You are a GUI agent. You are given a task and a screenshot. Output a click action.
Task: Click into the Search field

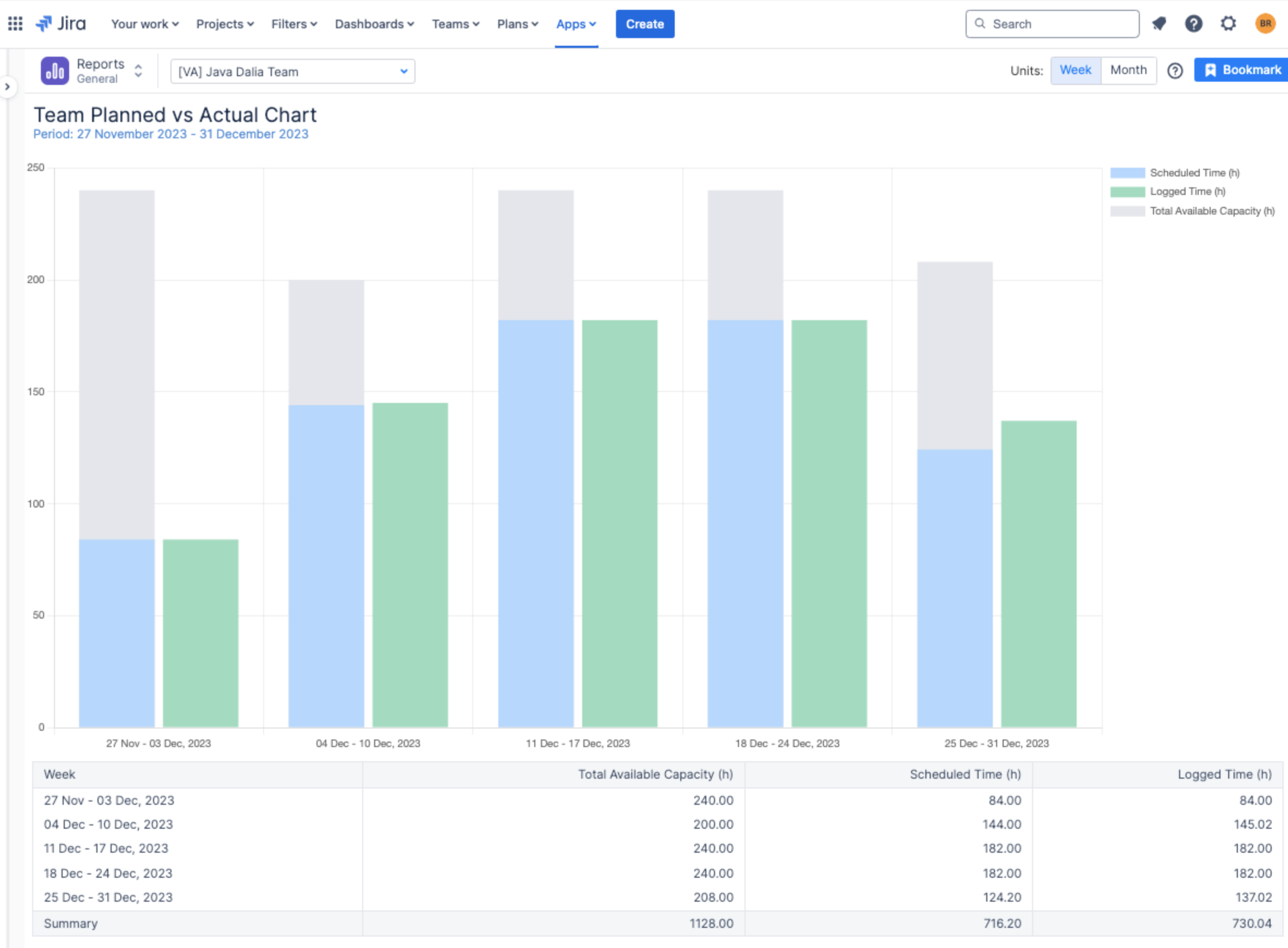click(1056, 23)
